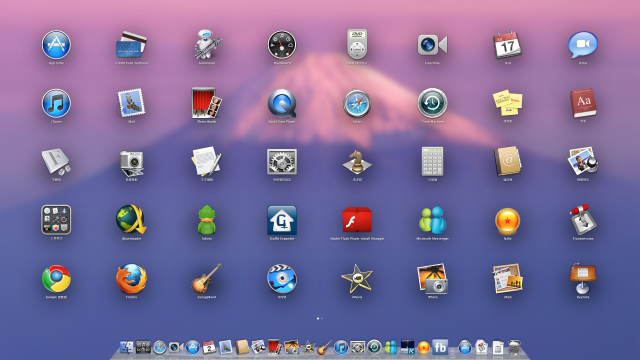Launch Keynote podium icon
Image resolution: width=640 pixels, height=360 pixels.
click(583, 279)
